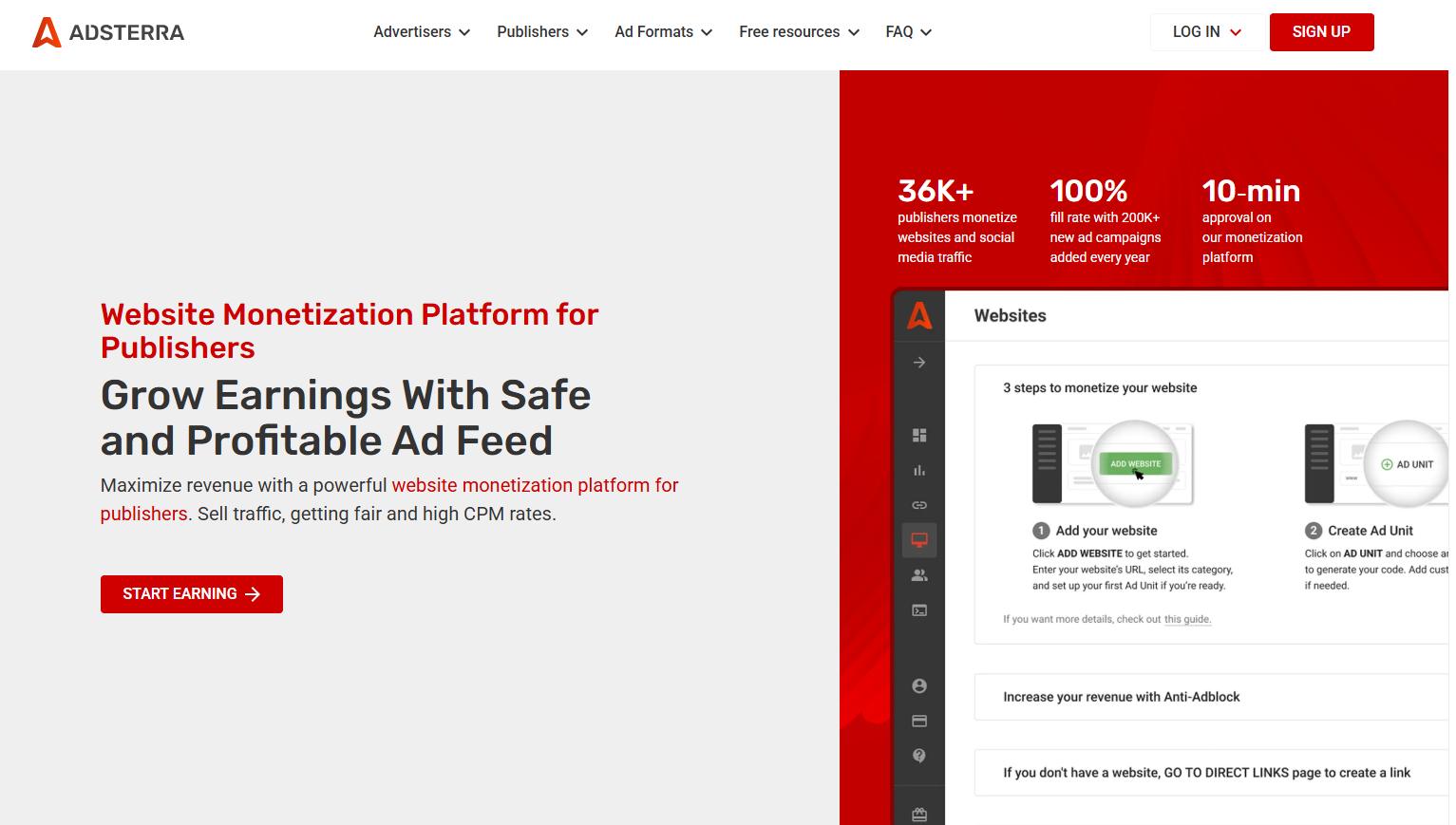Click the SIGN UP button
This screenshot has width=1456, height=825.
(1321, 32)
